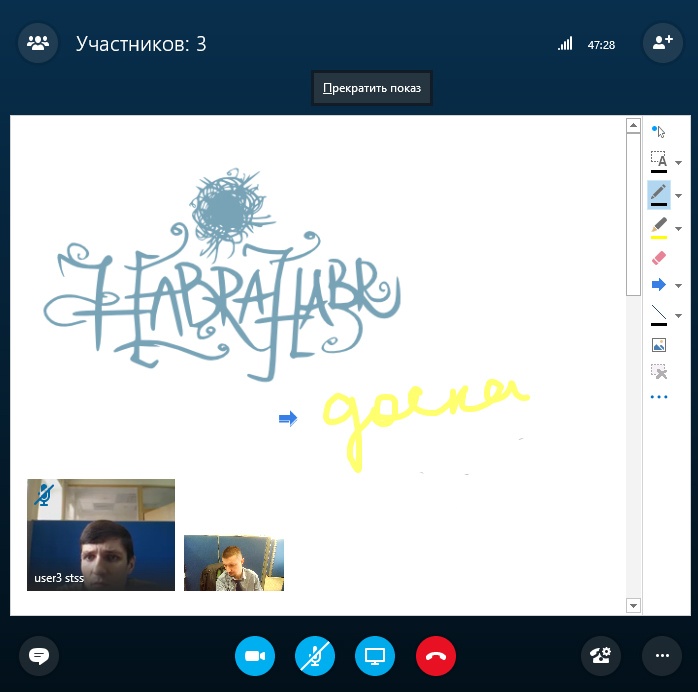Expand the pen color options arrow
Screen dimensions: 698x692
pyautogui.click(x=678, y=196)
